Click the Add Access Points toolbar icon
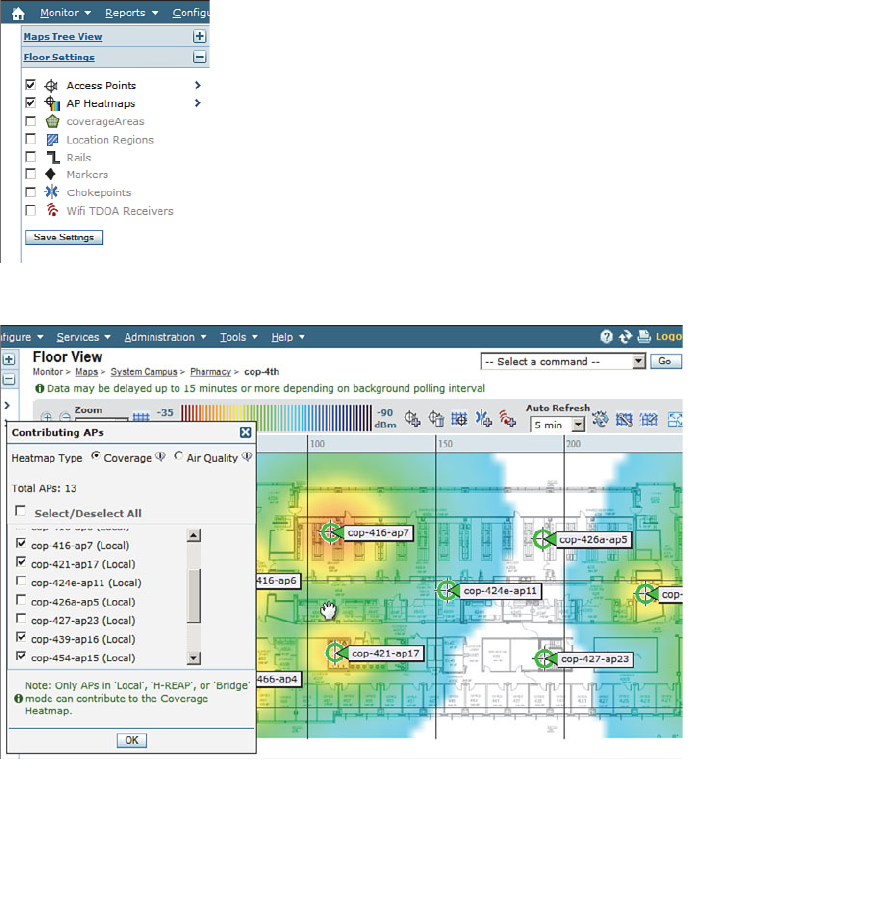 click(412, 419)
